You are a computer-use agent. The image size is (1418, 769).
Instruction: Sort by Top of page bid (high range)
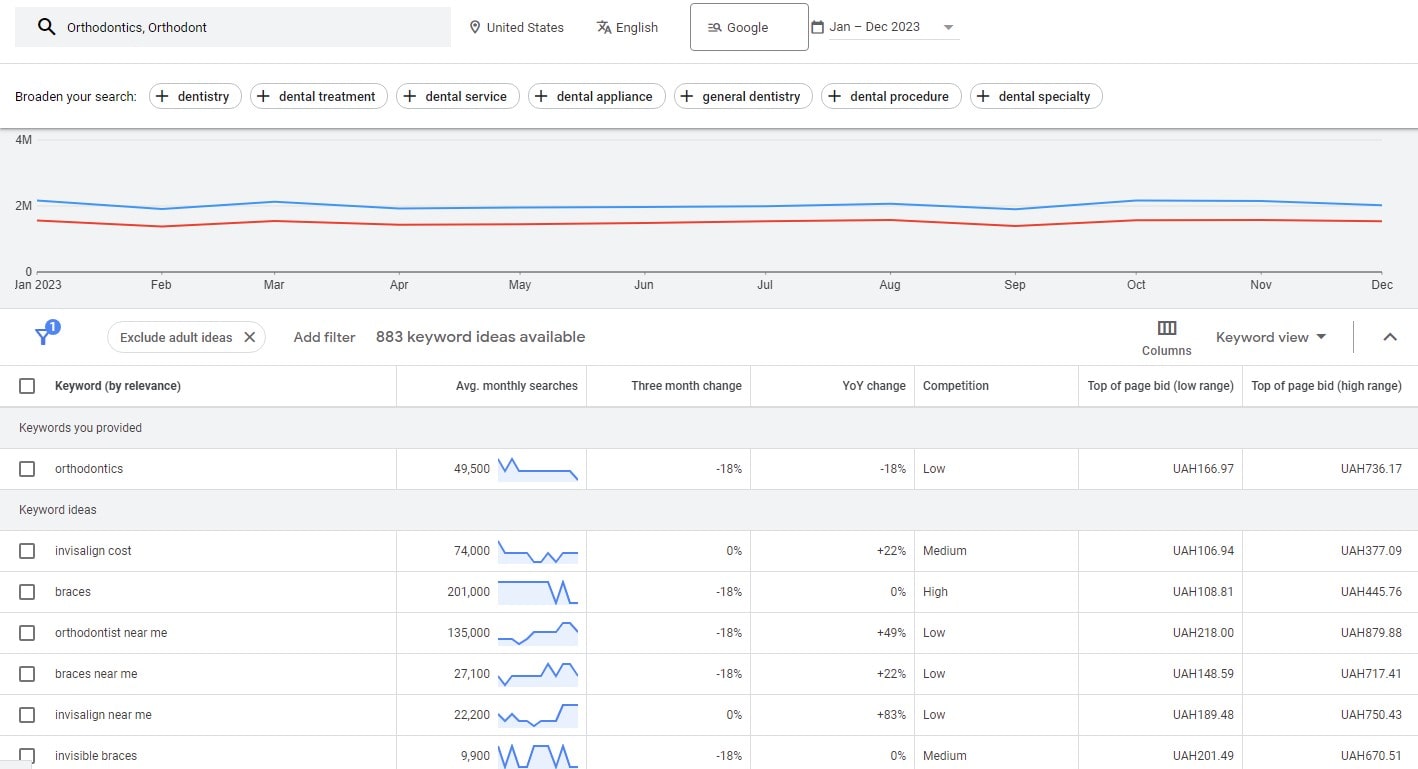click(x=1327, y=386)
